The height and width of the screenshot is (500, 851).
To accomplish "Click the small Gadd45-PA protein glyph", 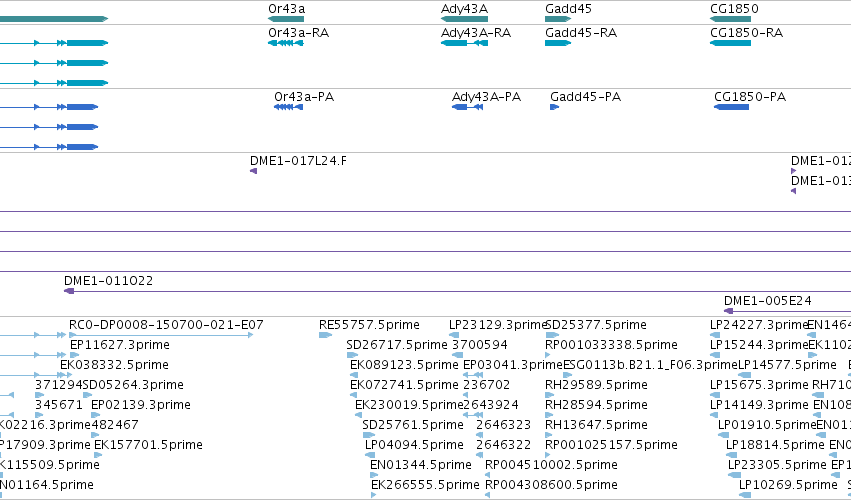I will [555, 107].
